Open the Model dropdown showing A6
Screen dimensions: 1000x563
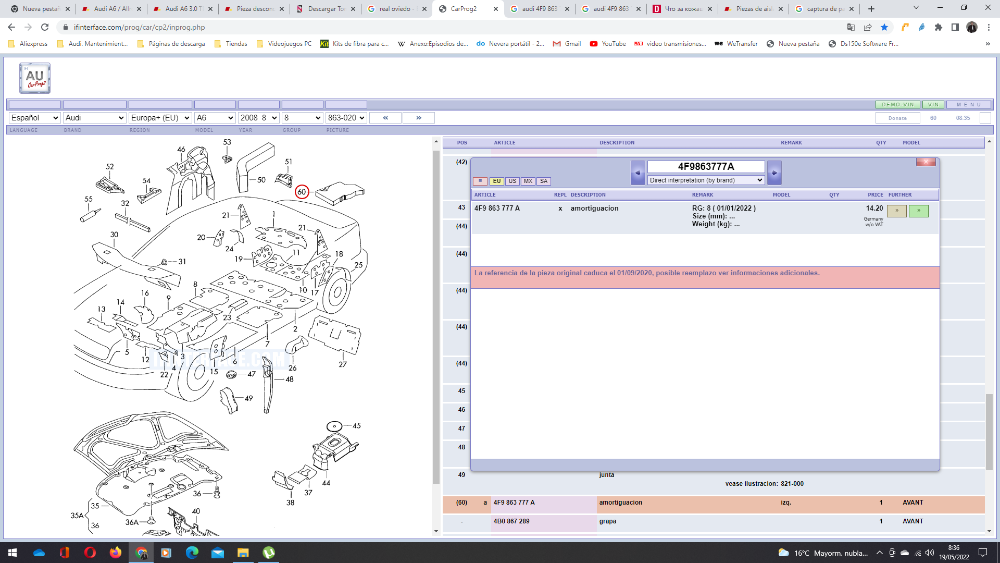(x=215, y=118)
